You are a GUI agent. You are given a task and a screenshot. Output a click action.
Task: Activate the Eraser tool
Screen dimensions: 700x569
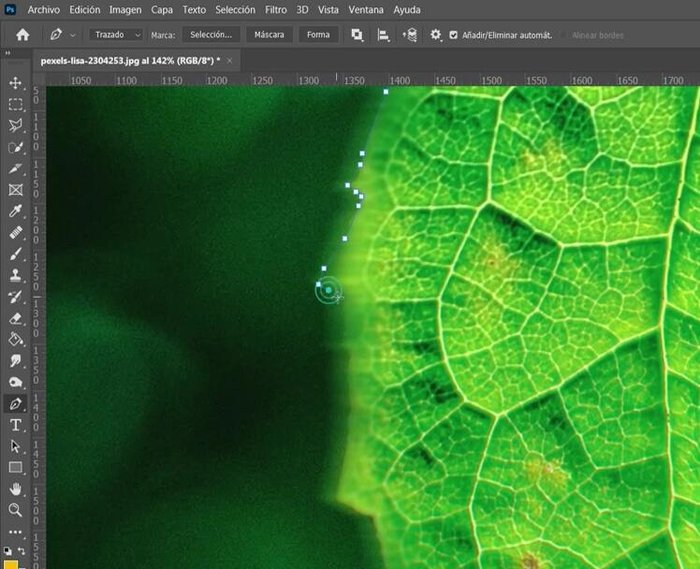click(15, 318)
